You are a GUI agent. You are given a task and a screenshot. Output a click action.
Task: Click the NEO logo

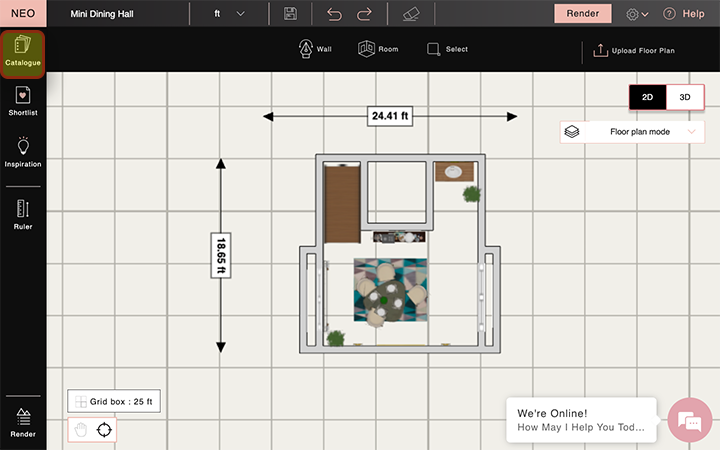23,13
